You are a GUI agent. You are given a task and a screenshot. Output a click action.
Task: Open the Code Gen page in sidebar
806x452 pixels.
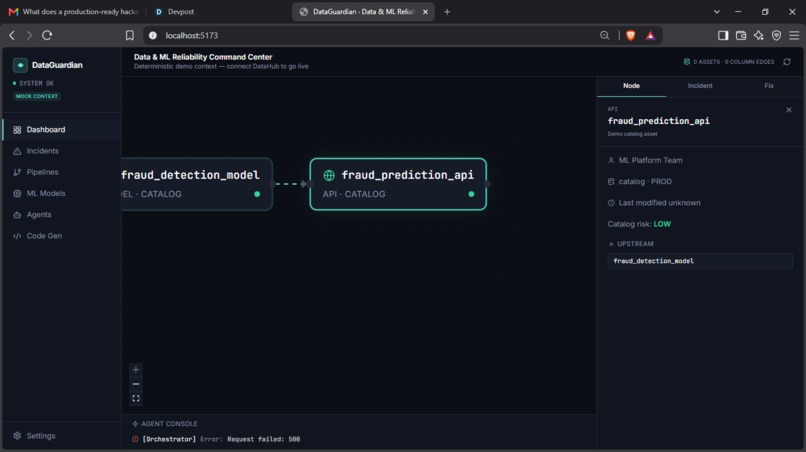(62, 236)
